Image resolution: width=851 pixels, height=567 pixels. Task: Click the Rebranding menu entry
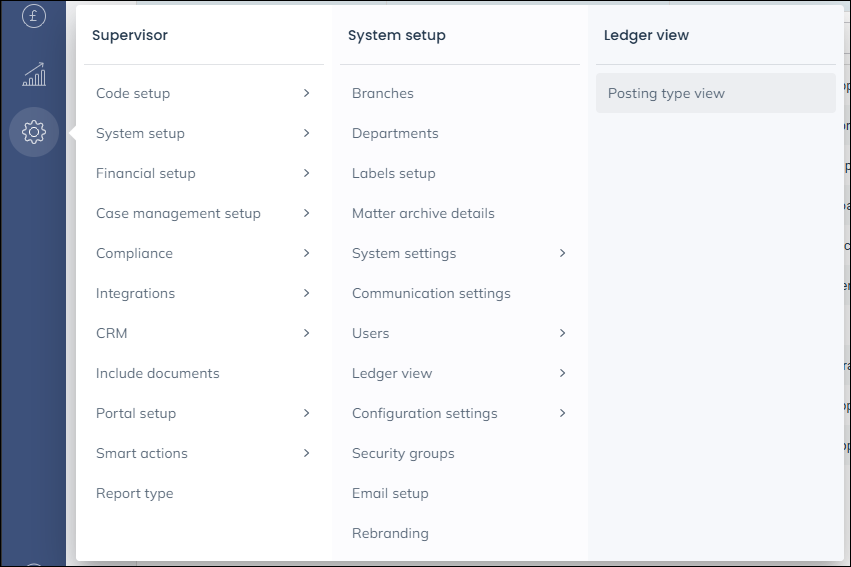click(x=390, y=533)
